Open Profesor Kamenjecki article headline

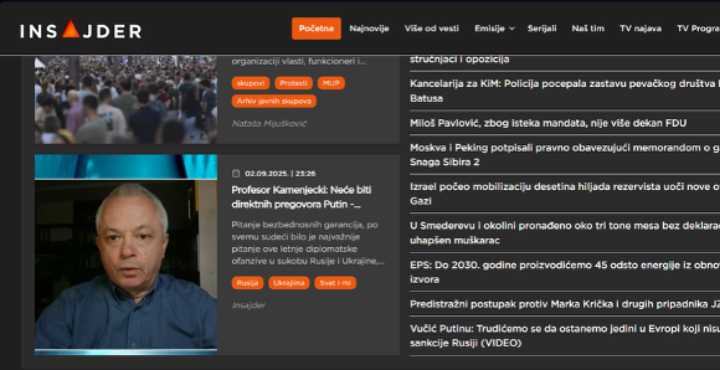click(301, 197)
